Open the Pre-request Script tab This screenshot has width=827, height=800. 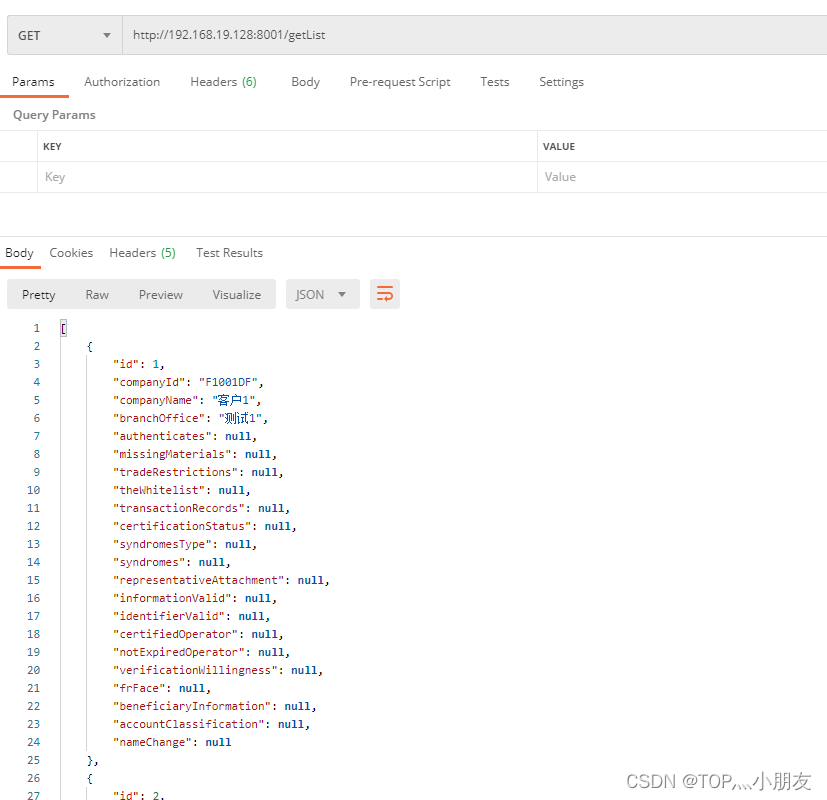[400, 82]
